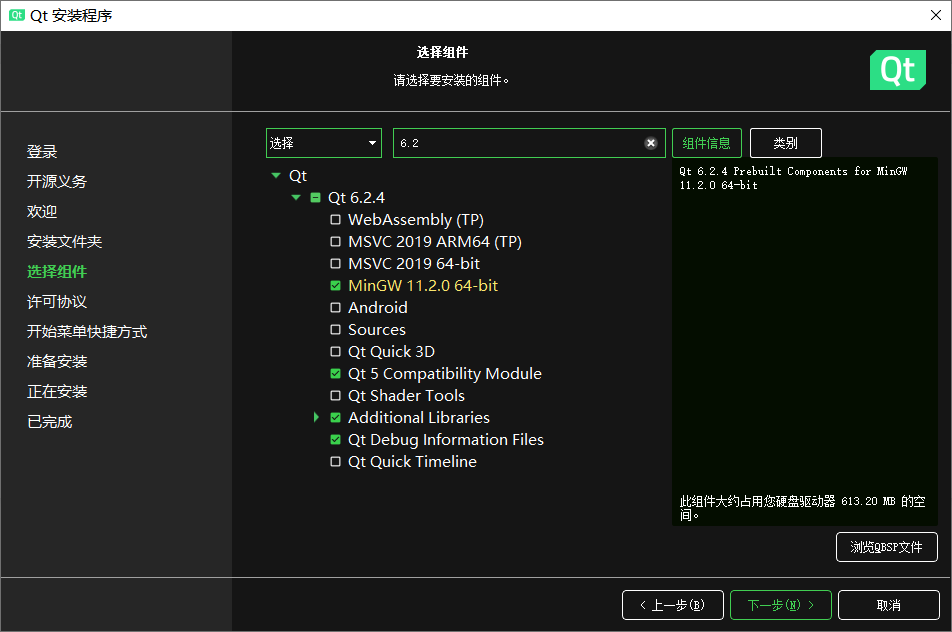Select the Android row label

point(378,308)
